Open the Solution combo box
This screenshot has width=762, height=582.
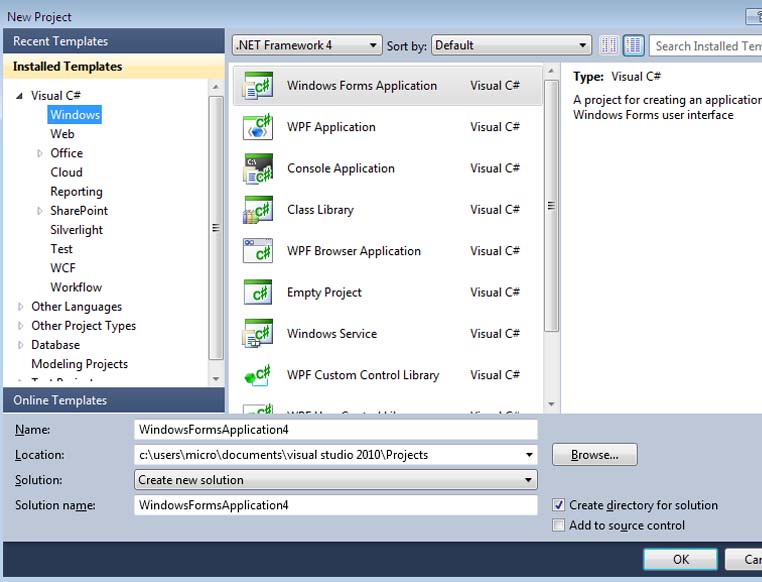[336, 480]
